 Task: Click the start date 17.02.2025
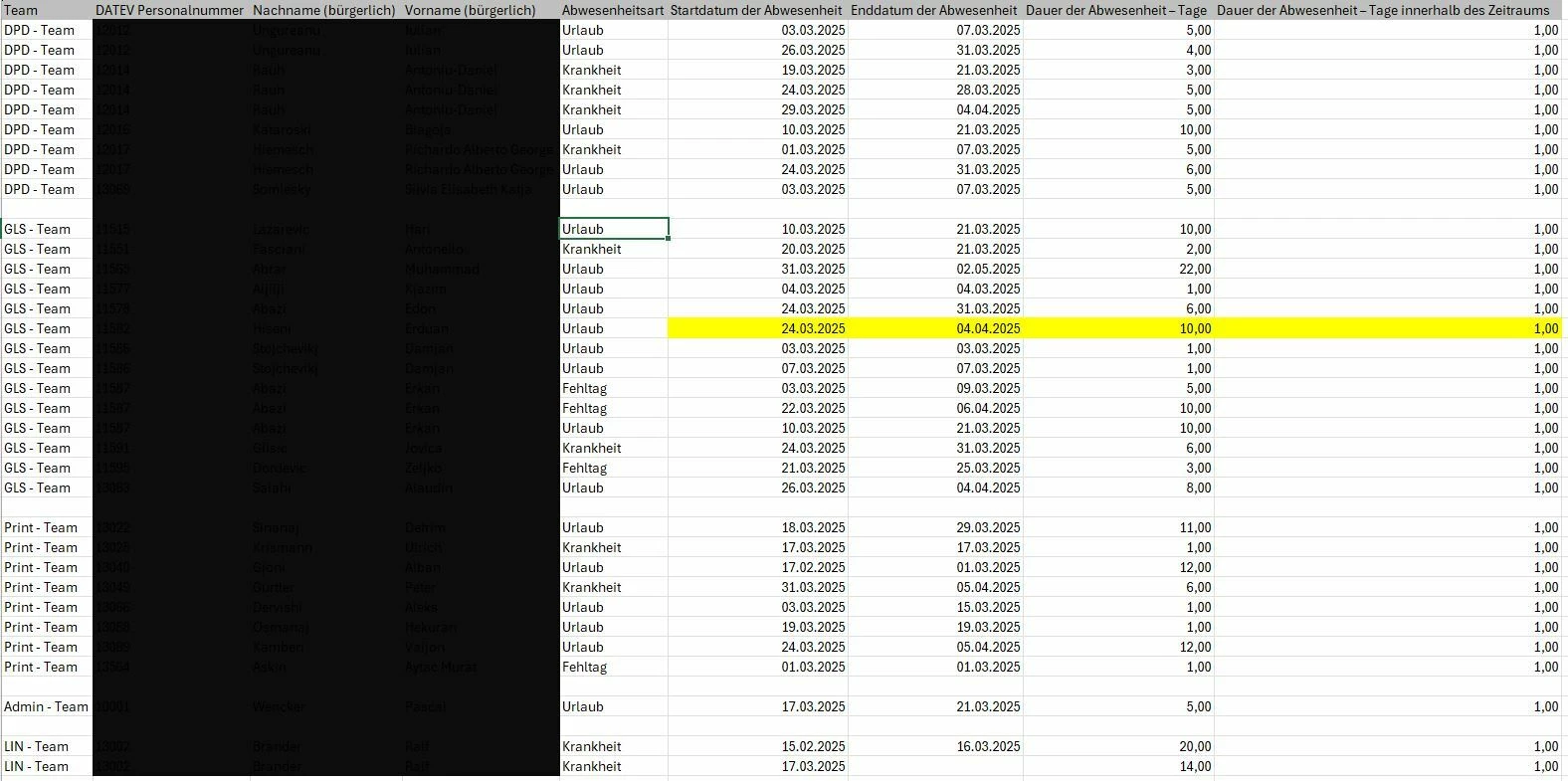point(813,567)
